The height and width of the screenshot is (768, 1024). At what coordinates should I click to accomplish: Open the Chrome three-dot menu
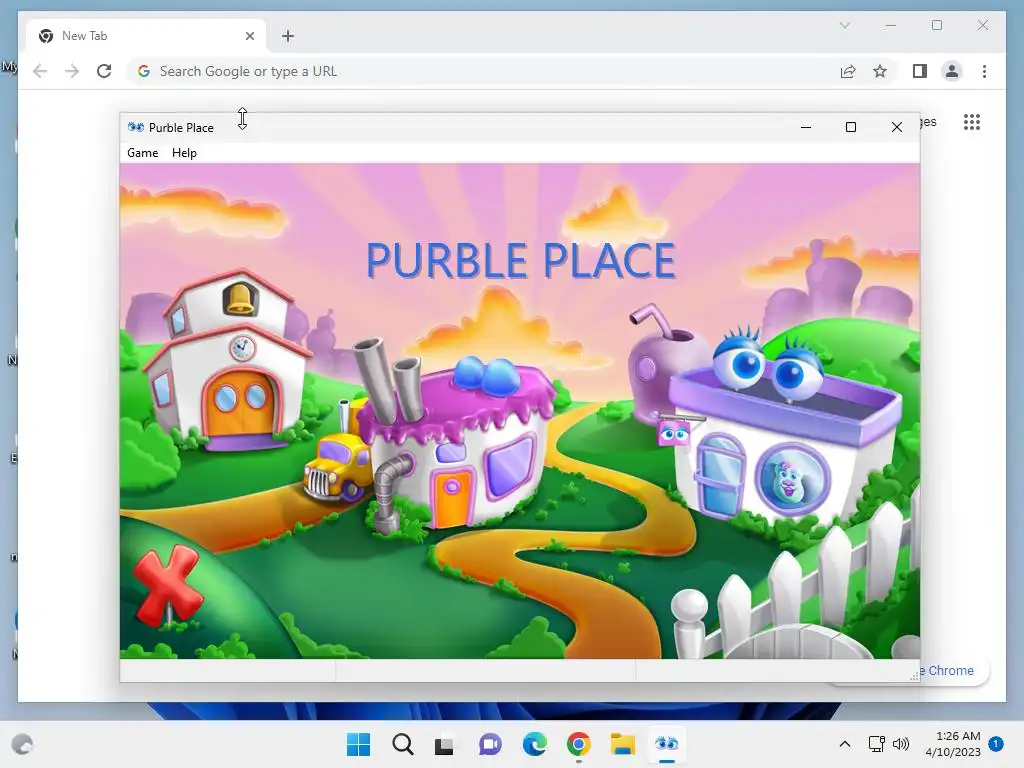coord(984,71)
